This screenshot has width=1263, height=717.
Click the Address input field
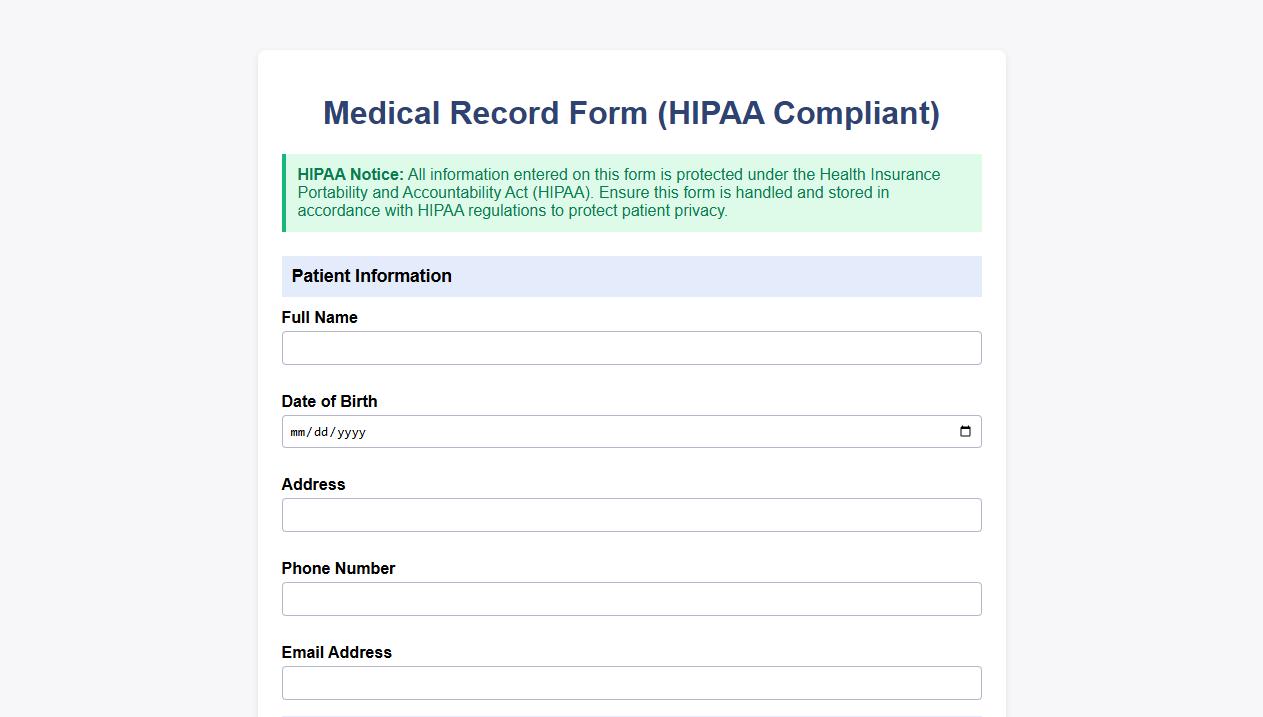click(x=631, y=515)
